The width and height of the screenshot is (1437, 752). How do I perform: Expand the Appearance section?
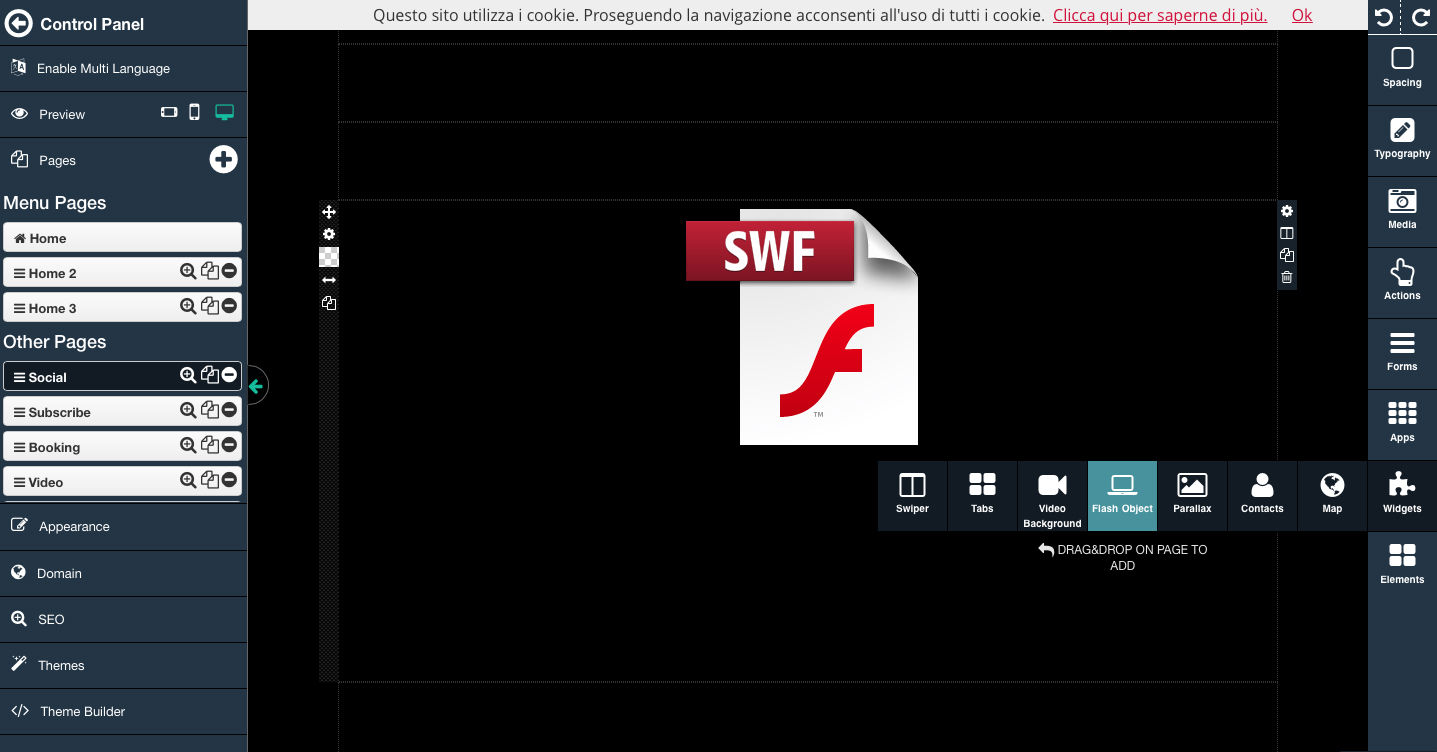(123, 526)
